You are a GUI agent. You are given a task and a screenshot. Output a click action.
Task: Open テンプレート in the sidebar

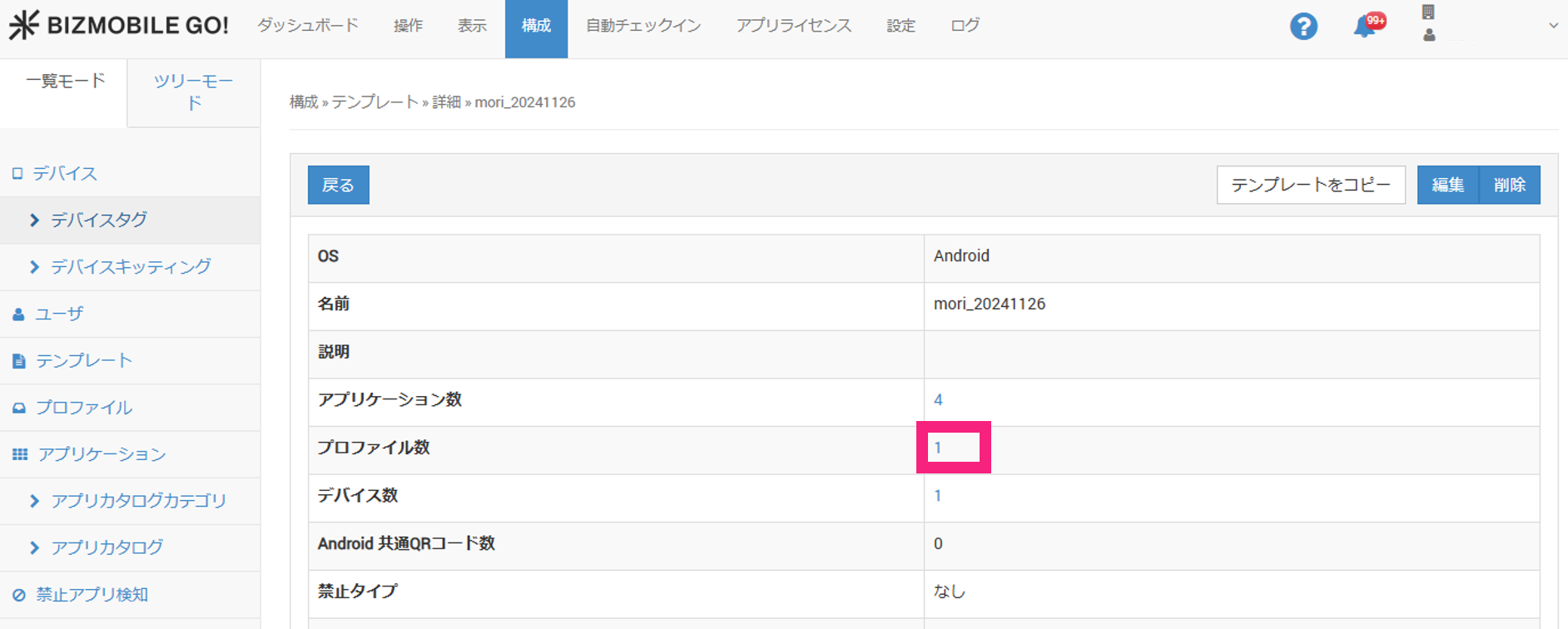pyautogui.click(x=83, y=360)
